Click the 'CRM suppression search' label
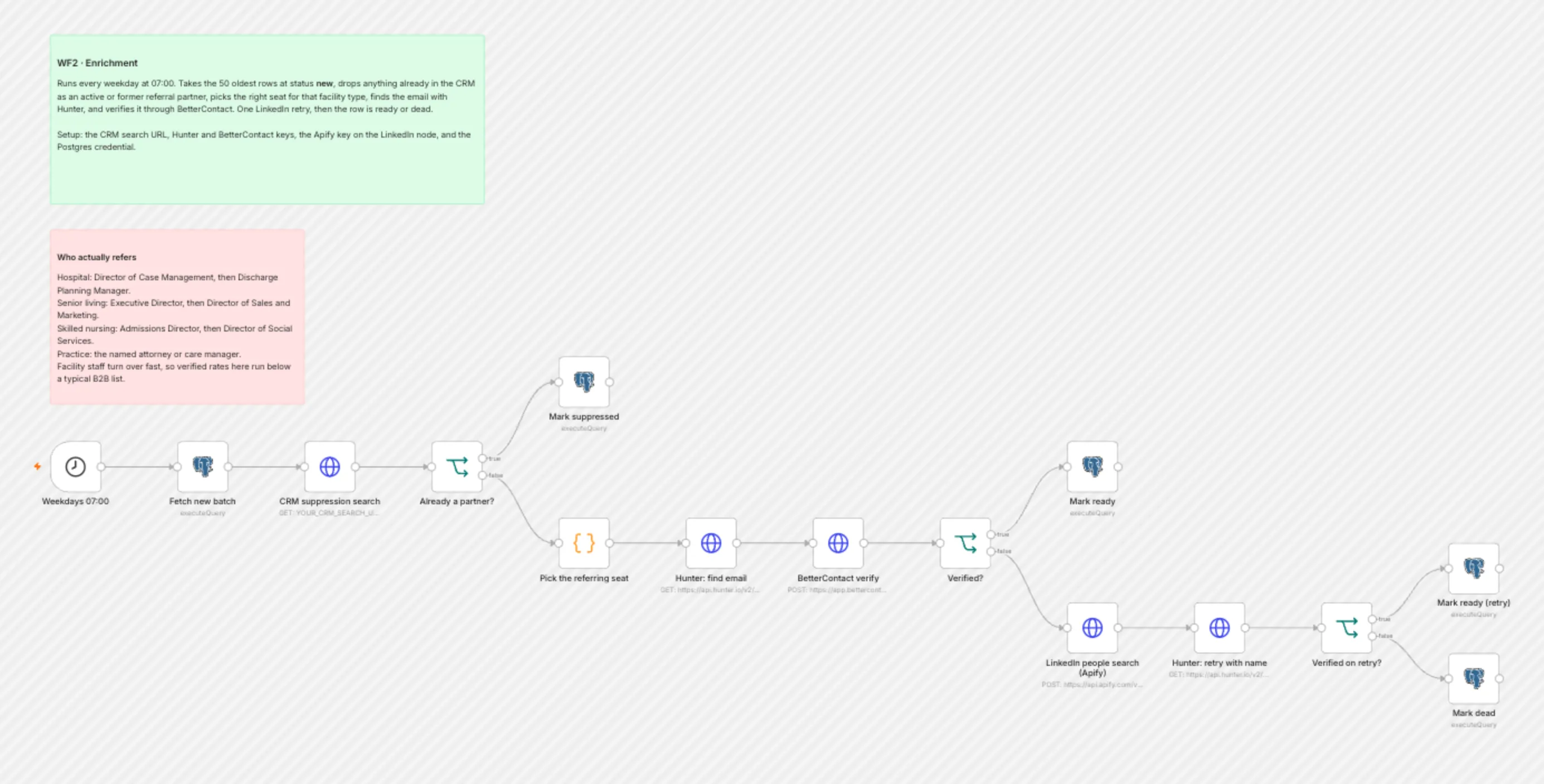The width and height of the screenshot is (1544, 784). point(329,501)
